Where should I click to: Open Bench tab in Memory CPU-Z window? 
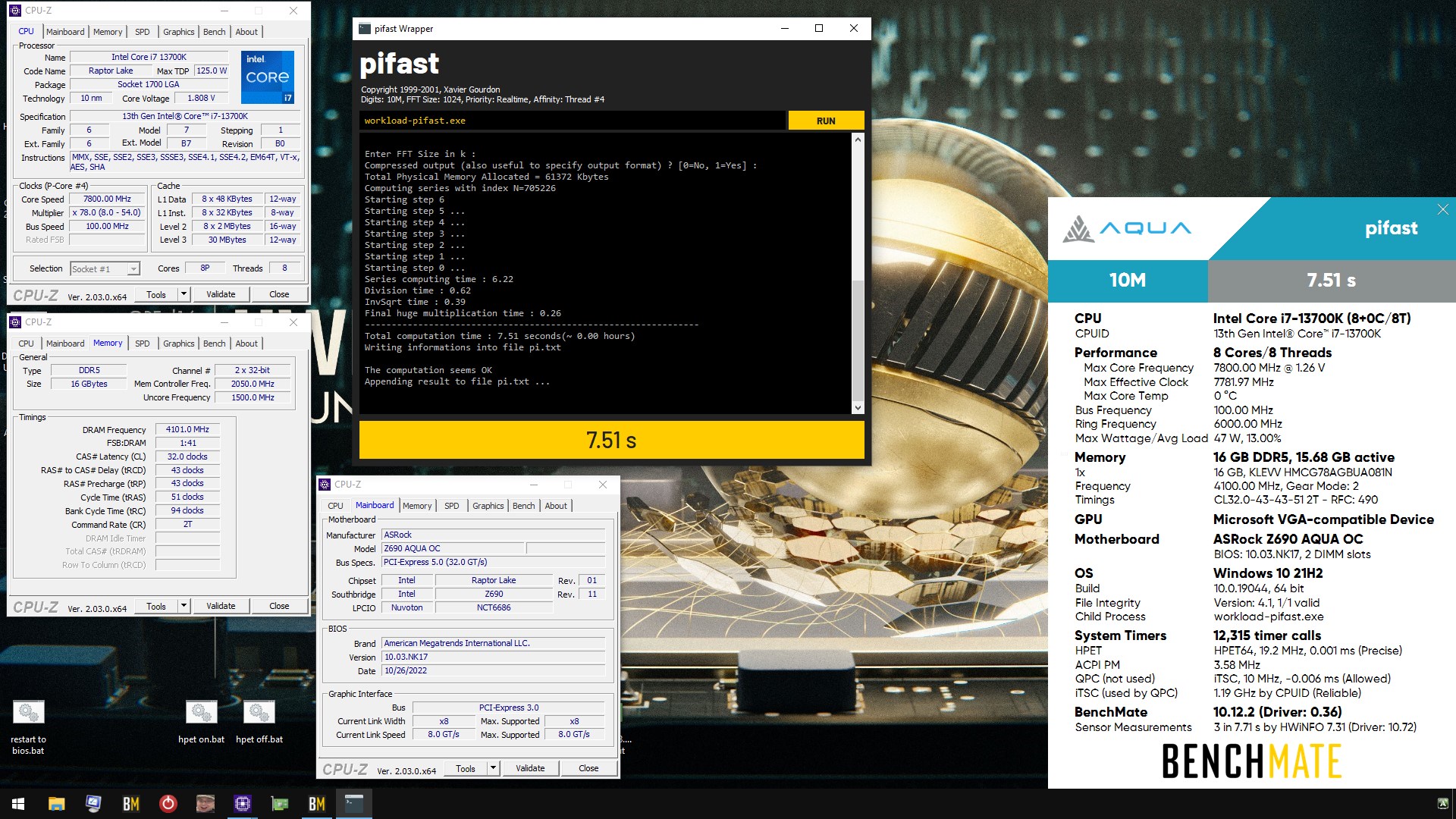pos(214,344)
